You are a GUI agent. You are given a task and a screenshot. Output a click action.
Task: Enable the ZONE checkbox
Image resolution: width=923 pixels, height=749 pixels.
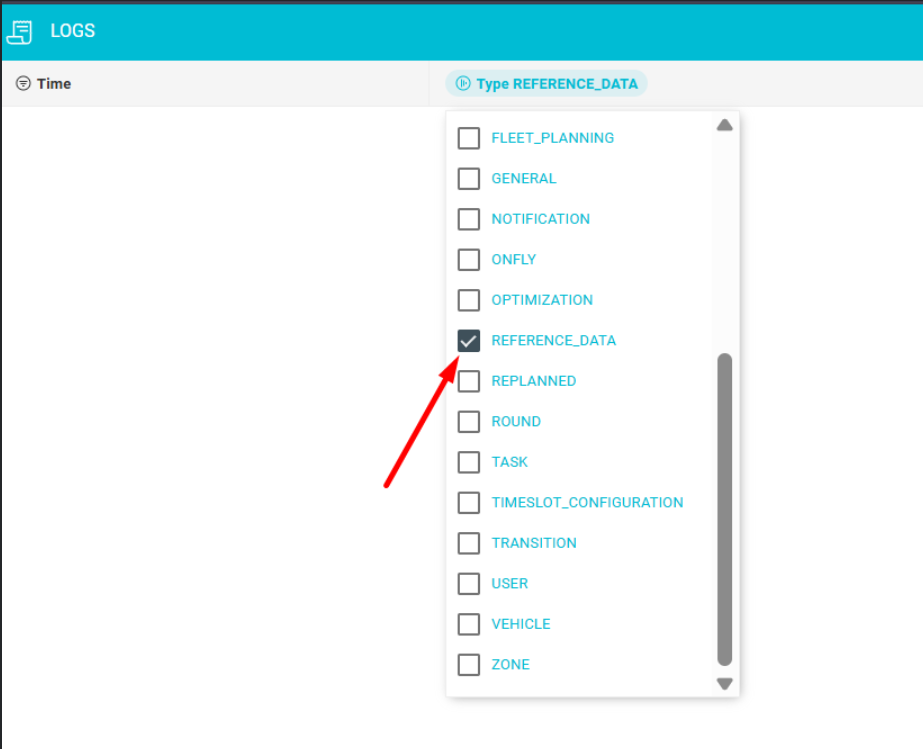468,664
